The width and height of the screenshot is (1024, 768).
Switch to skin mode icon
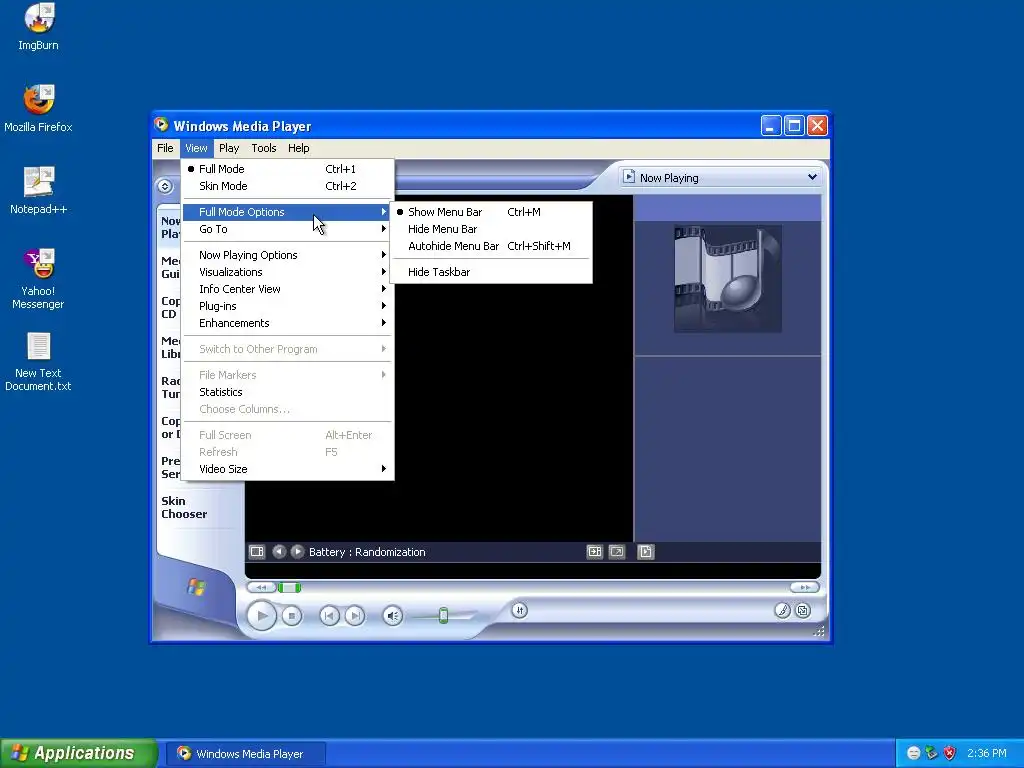[803, 611]
